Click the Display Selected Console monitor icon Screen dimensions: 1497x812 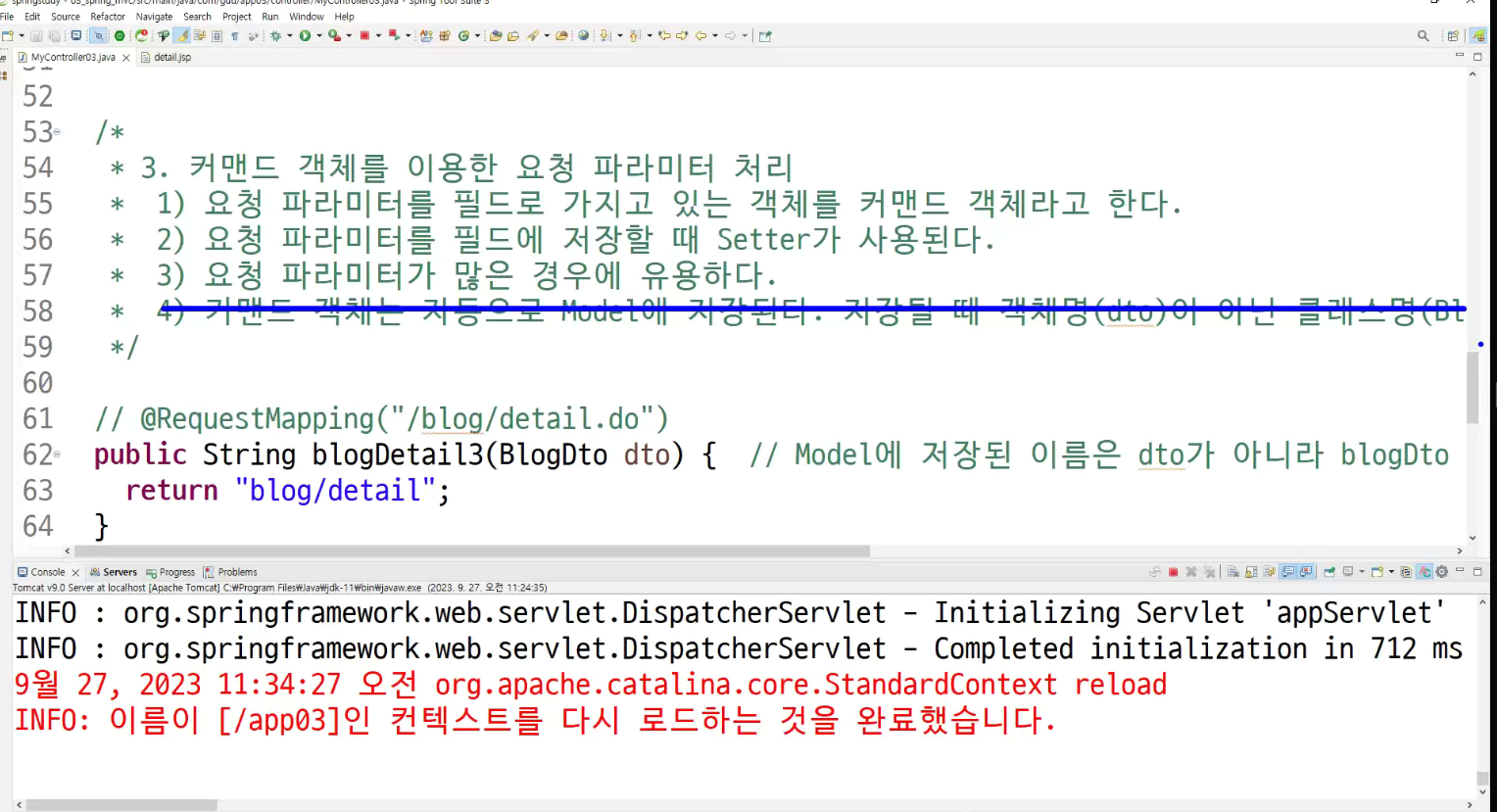1348,572
